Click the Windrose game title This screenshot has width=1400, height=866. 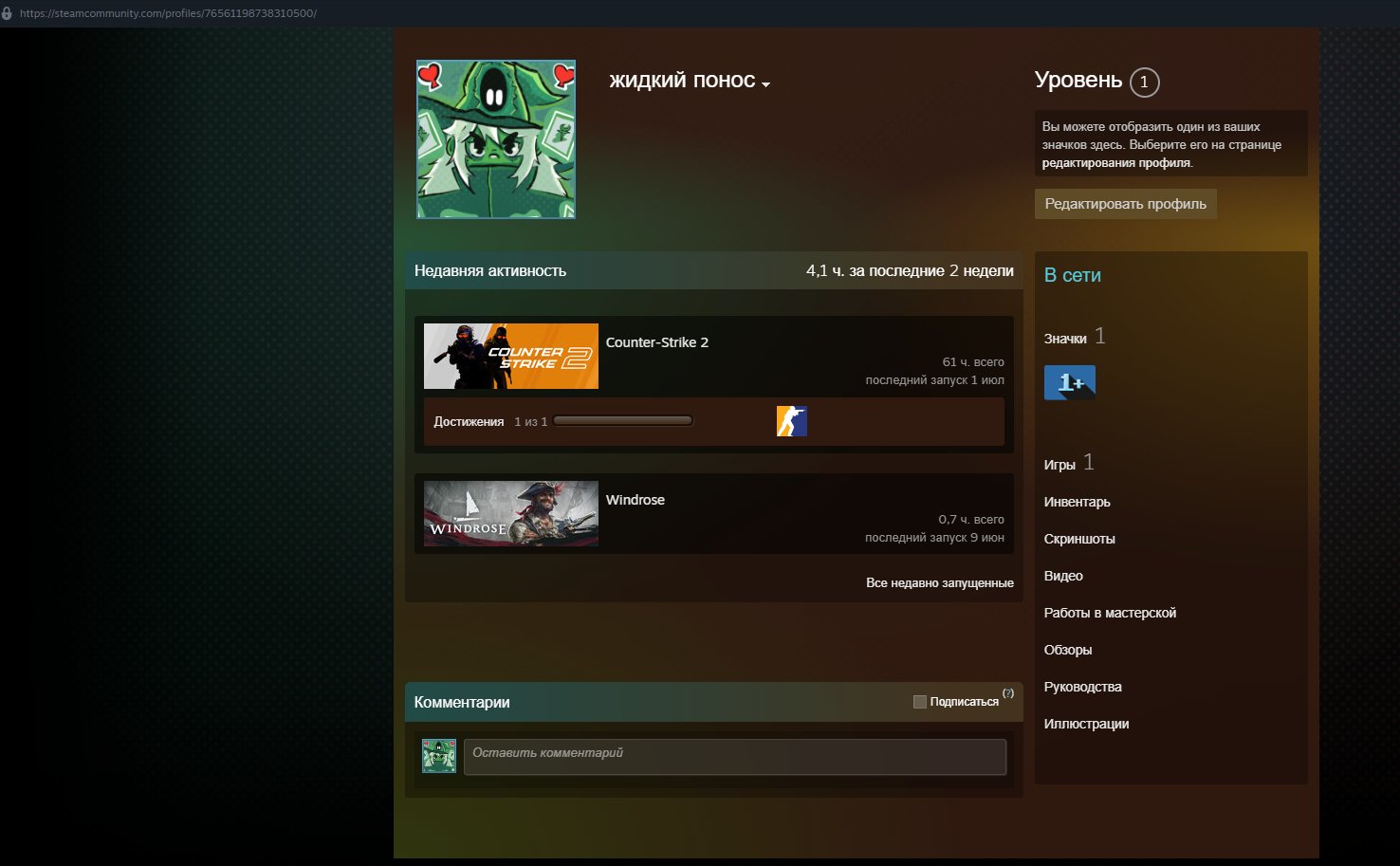636,500
